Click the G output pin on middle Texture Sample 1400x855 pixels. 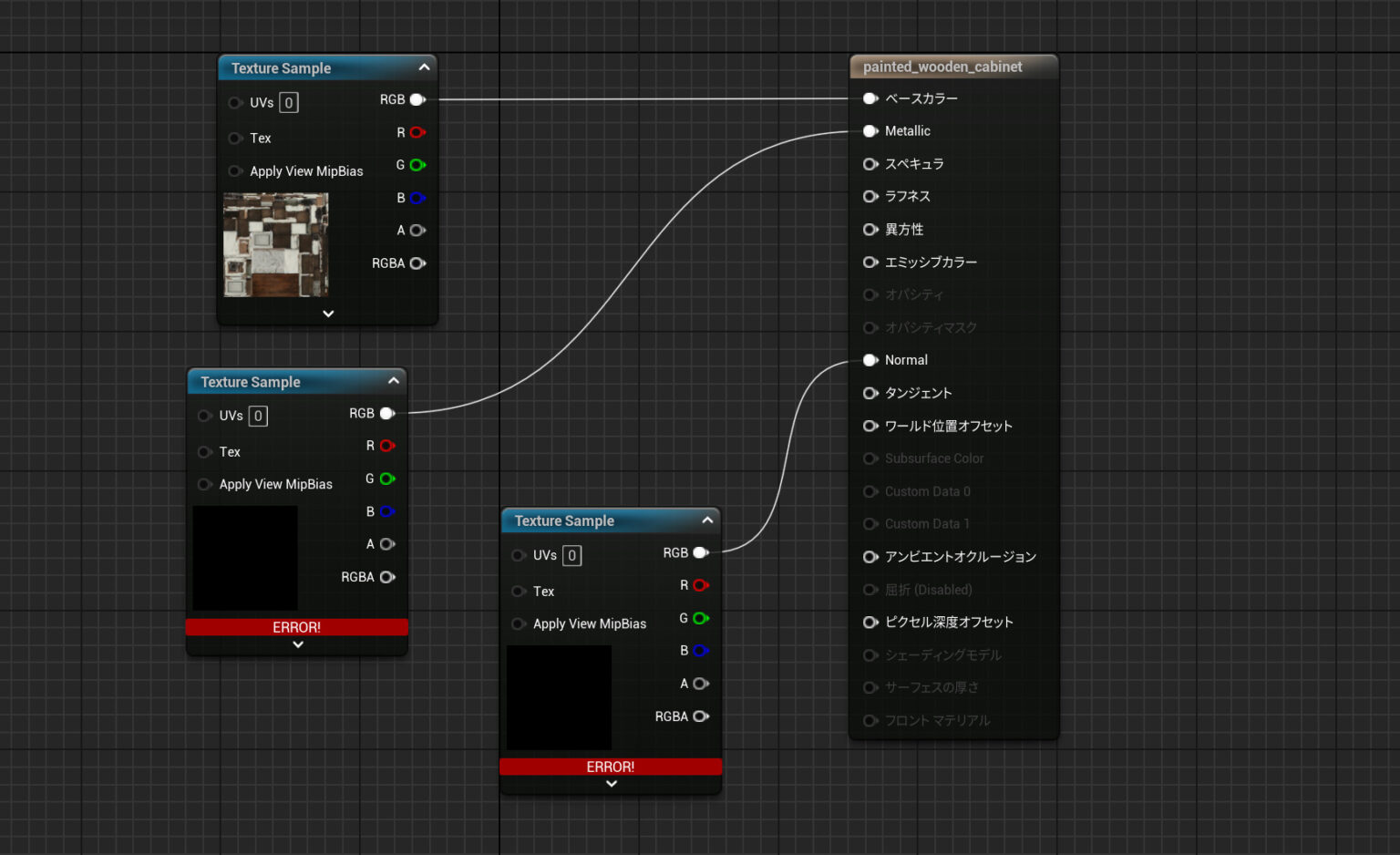point(386,479)
